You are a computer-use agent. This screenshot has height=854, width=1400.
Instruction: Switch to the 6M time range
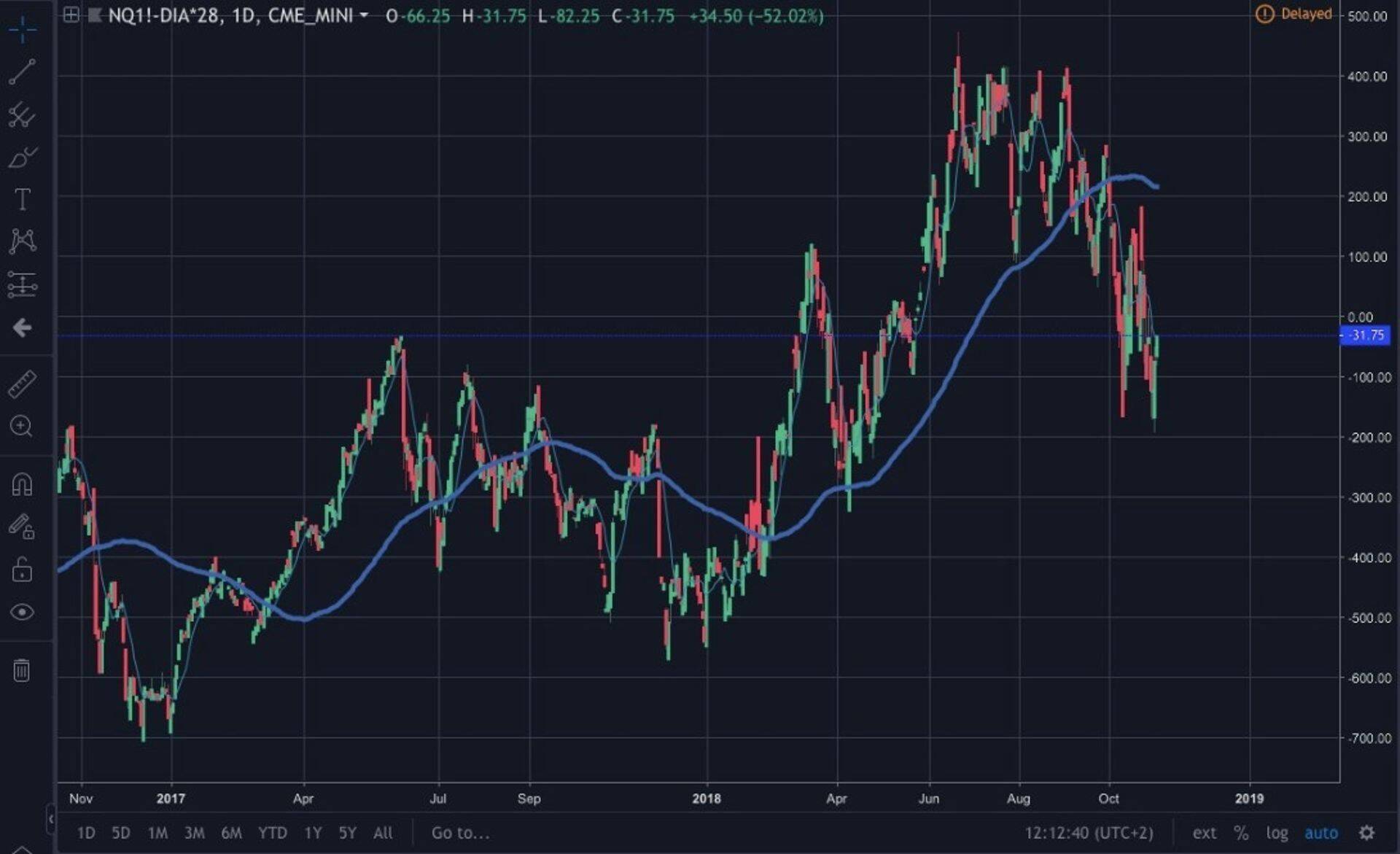(231, 833)
